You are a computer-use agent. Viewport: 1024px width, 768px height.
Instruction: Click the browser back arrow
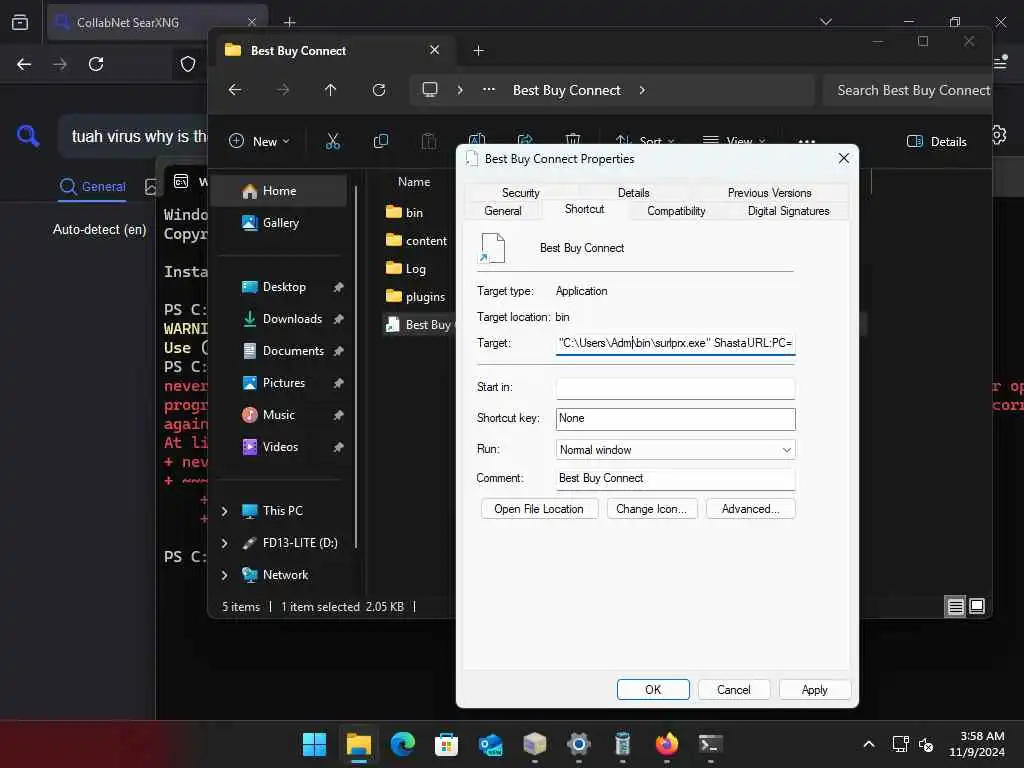pos(24,64)
